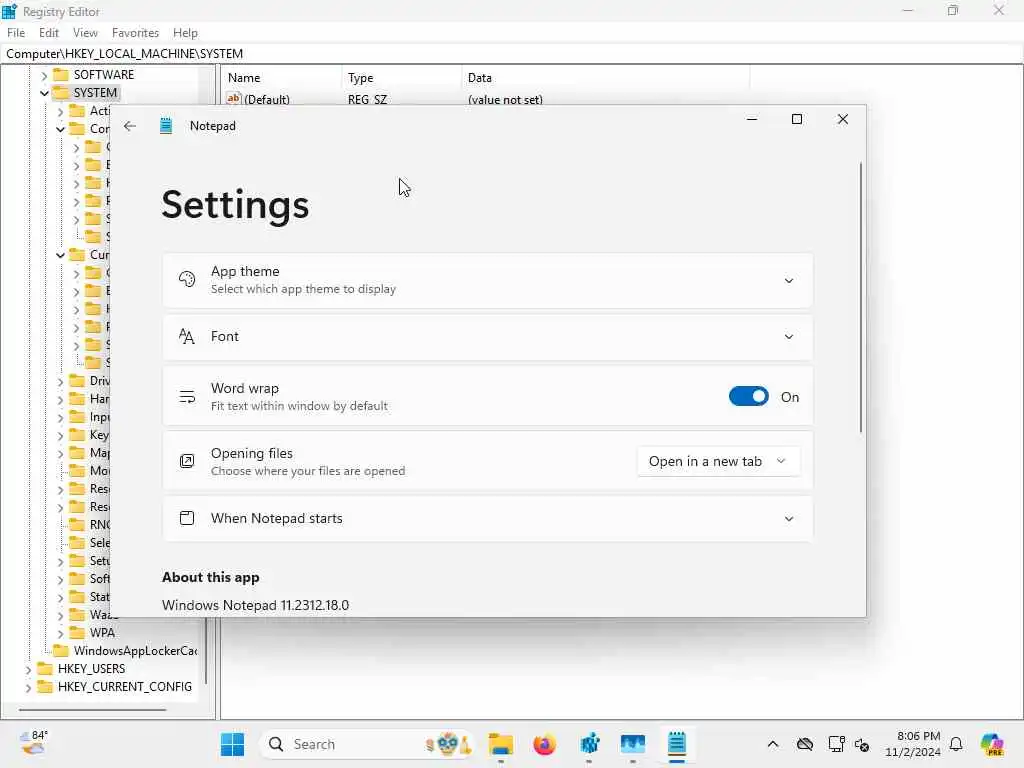Image resolution: width=1024 pixels, height=768 pixels.
Task: Open the Windows Start menu
Action: point(232,744)
